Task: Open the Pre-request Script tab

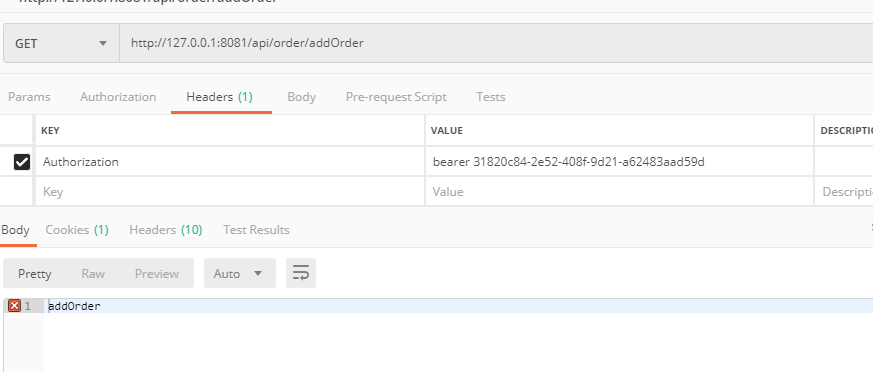Action: point(396,97)
